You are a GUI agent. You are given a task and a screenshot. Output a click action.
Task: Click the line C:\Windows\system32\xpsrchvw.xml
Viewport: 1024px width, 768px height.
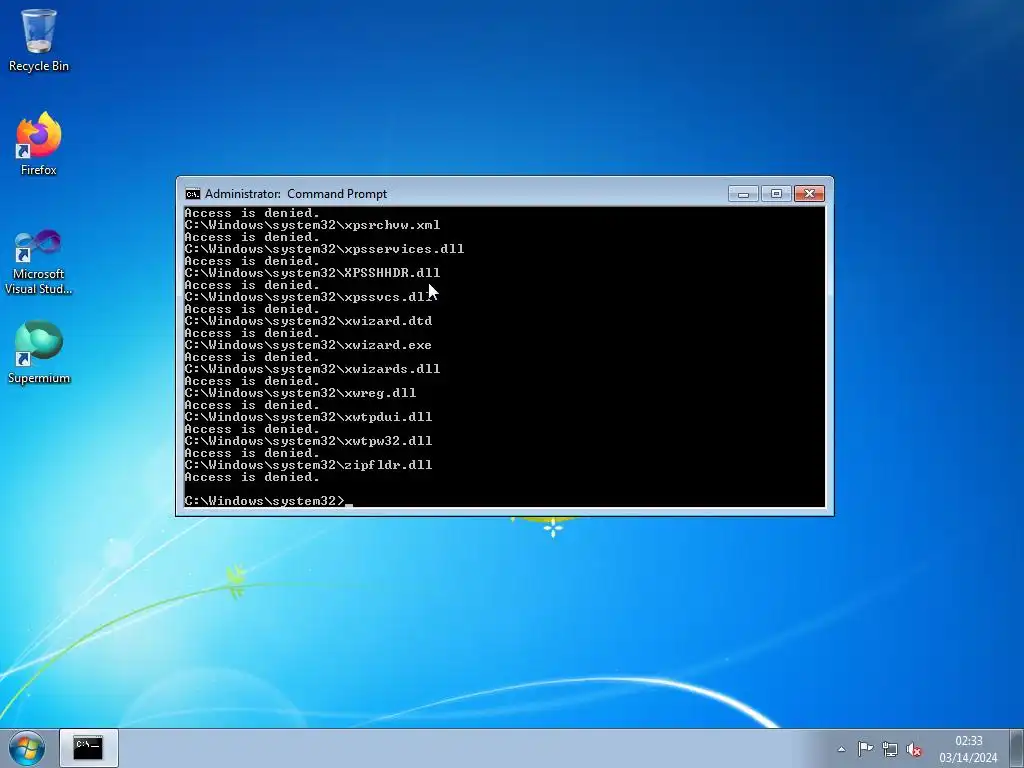312,225
